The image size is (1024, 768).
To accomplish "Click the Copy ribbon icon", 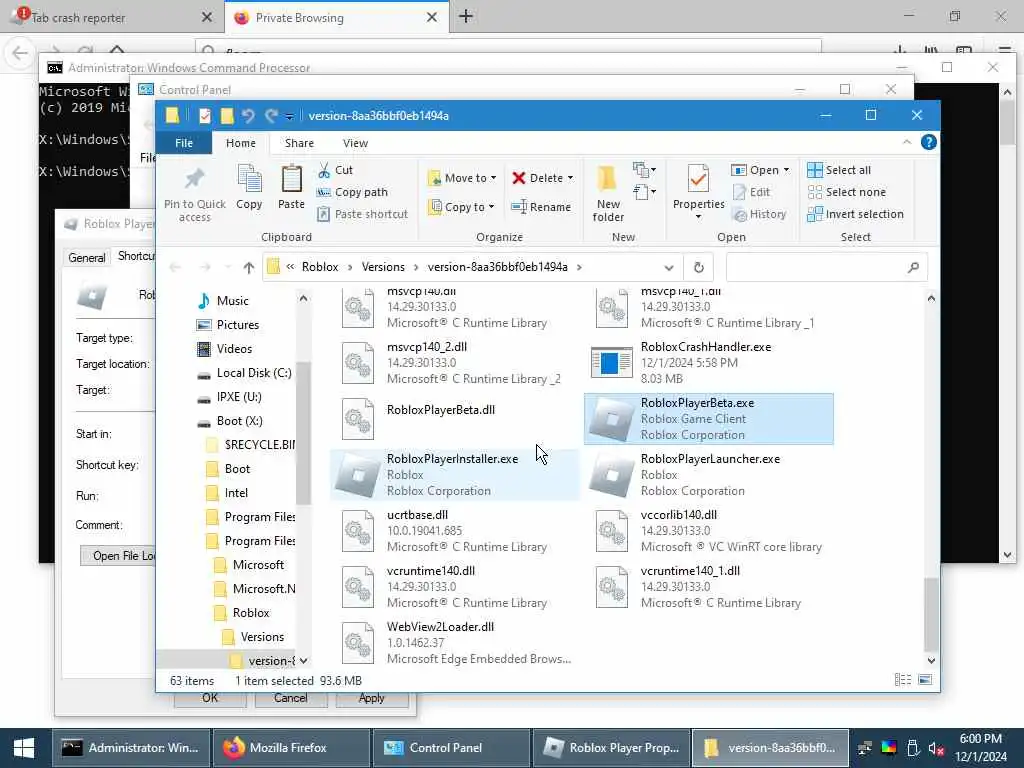I will point(249,179).
